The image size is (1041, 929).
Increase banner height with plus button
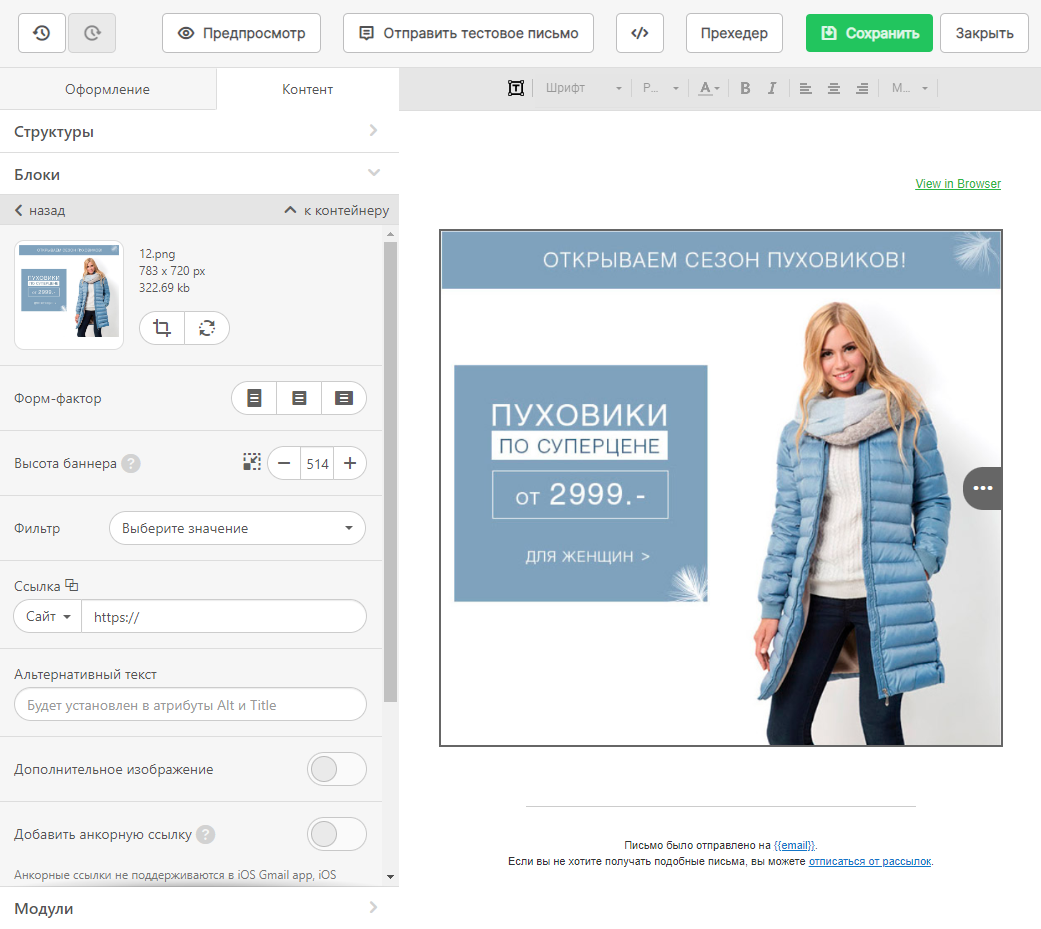350,464
